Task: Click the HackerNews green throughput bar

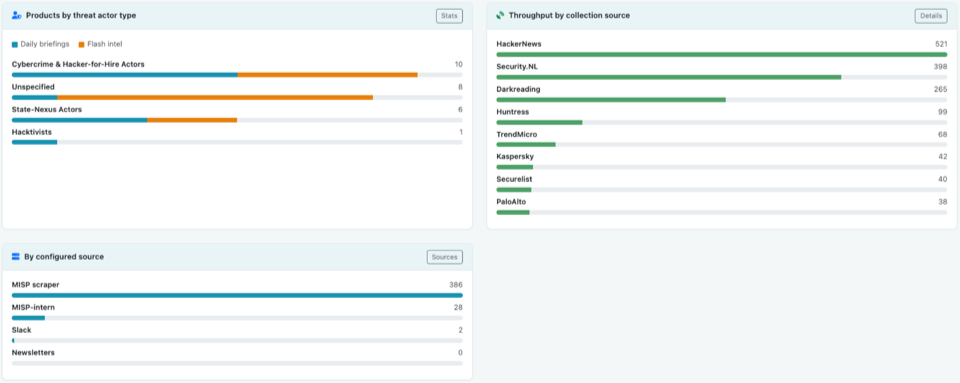Action: pyautogui.click(x=722, y=54)
